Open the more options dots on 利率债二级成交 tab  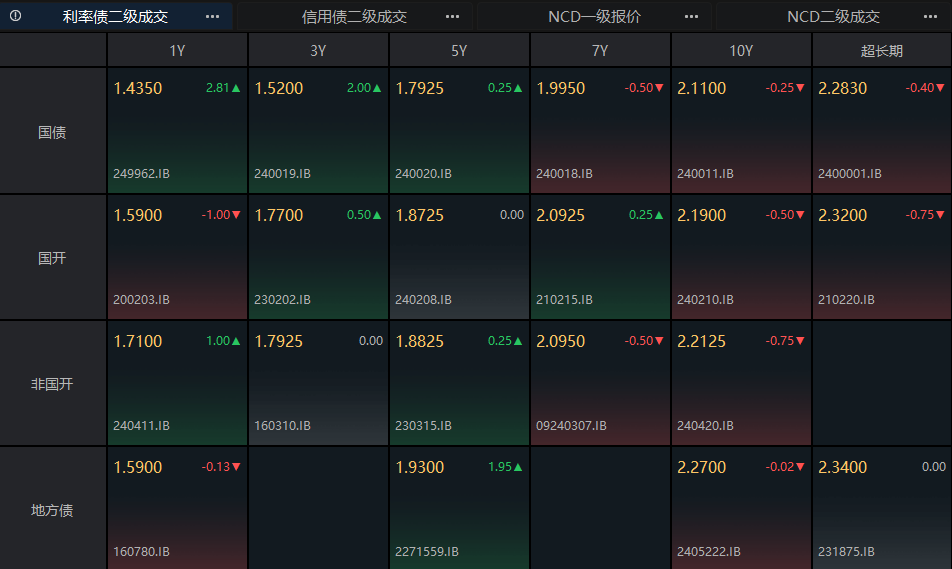pyautogui.click(x=212, y=16)
